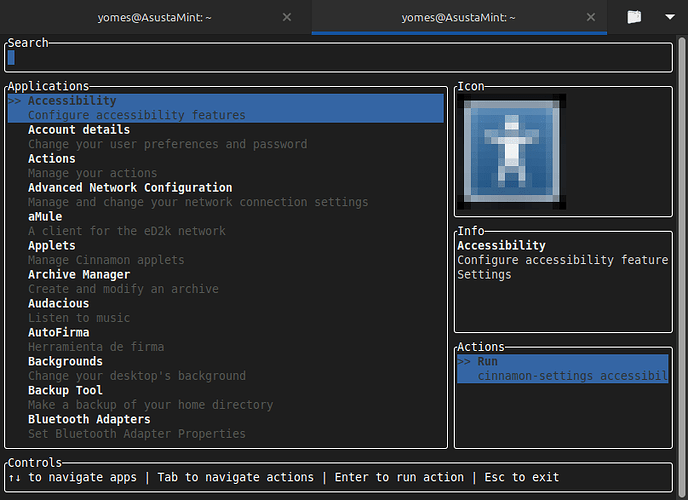Select the Archive Manager entry
This screenshot has width=688, height=500.
click(79, 275)
